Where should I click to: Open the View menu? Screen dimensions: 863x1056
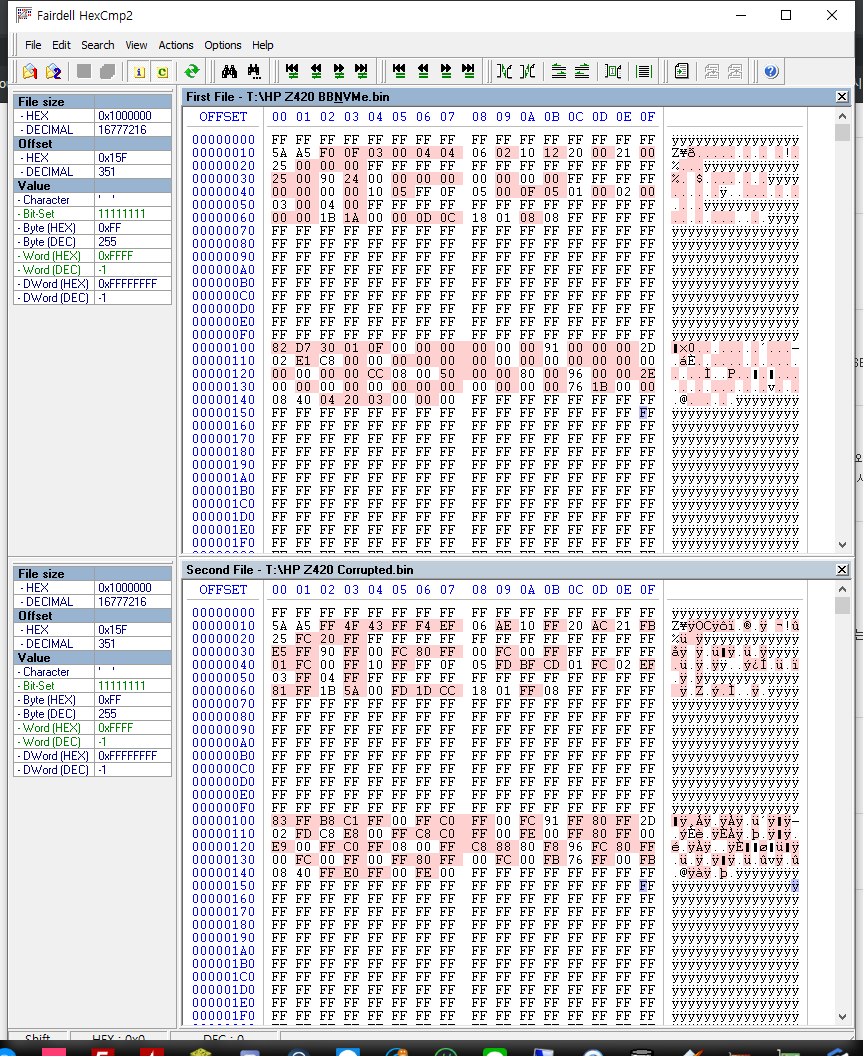[x=136, y=45]
